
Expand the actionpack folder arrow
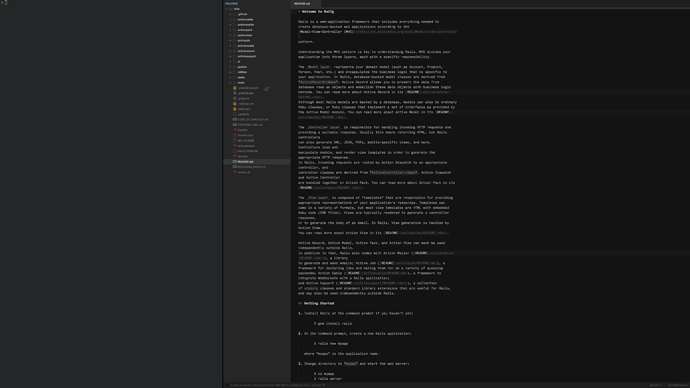click(230, 30)
